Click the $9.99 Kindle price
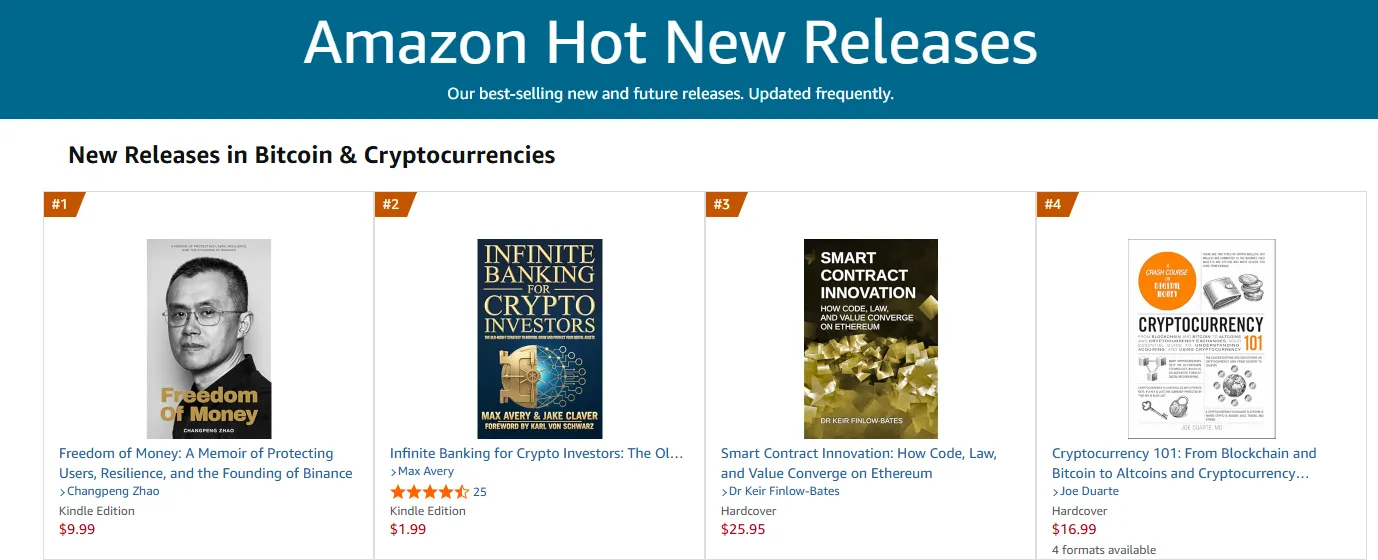The image size is (1378, 560). click(77, 529)
